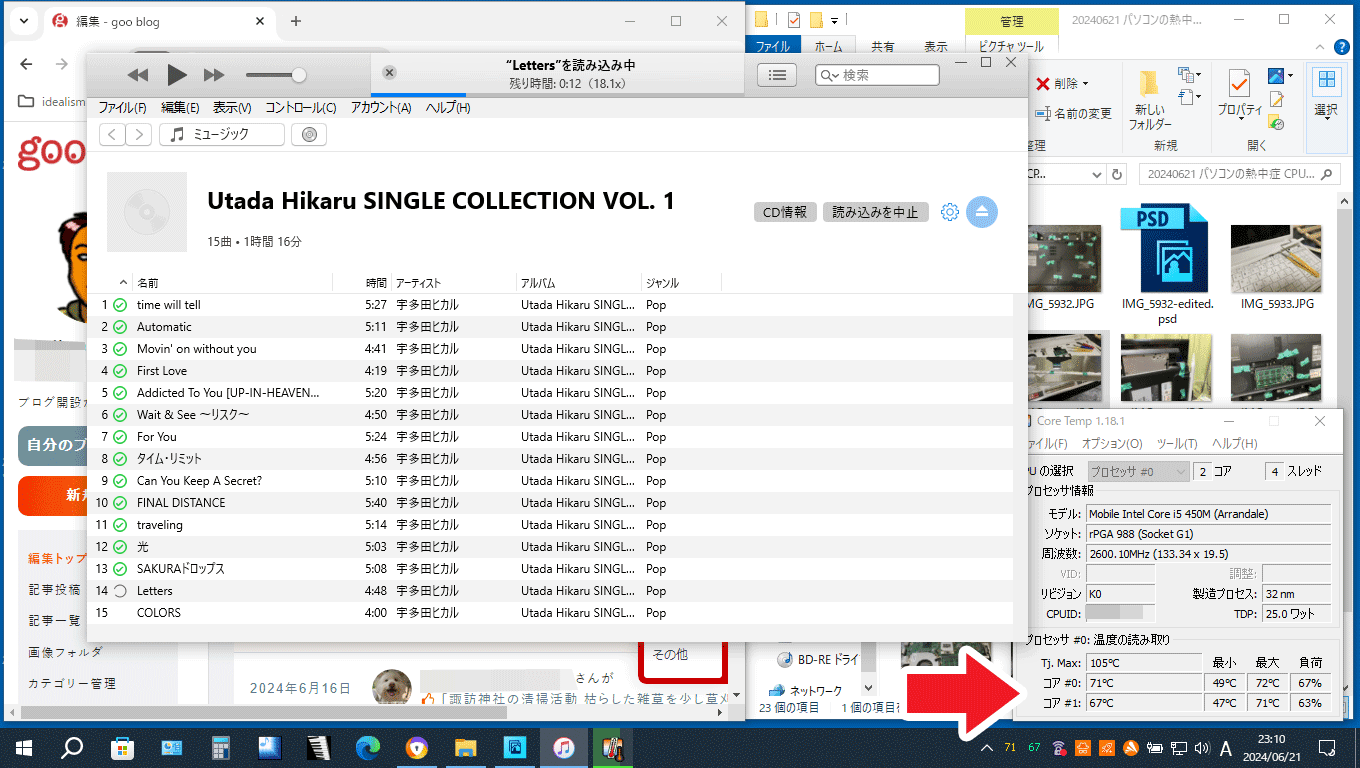
Task: Click the green checkmark beside 'For You'
Action: pos(120,437)
